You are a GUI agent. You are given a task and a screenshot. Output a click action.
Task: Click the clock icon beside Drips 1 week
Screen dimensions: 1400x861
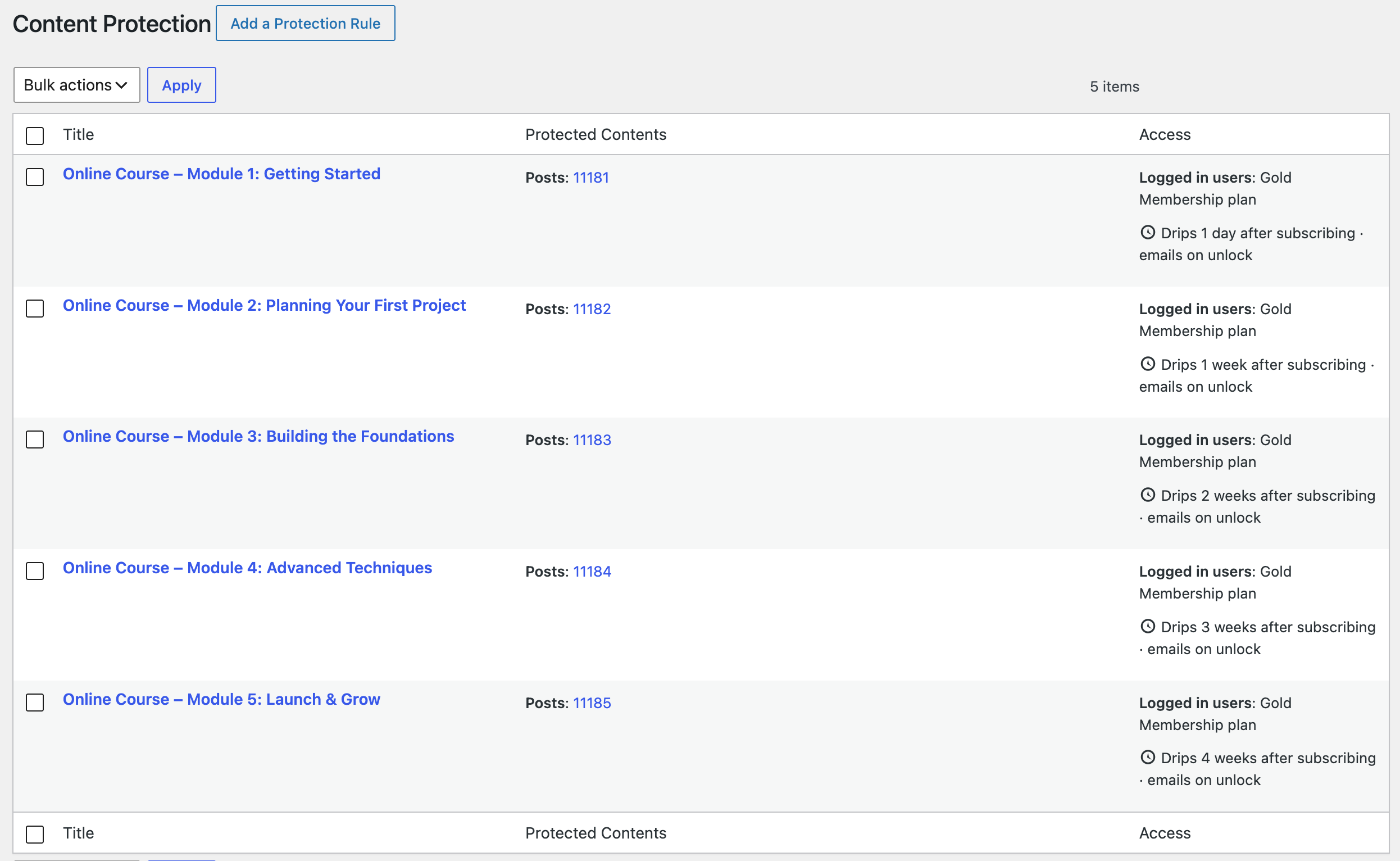click(x=1147, y=365)
